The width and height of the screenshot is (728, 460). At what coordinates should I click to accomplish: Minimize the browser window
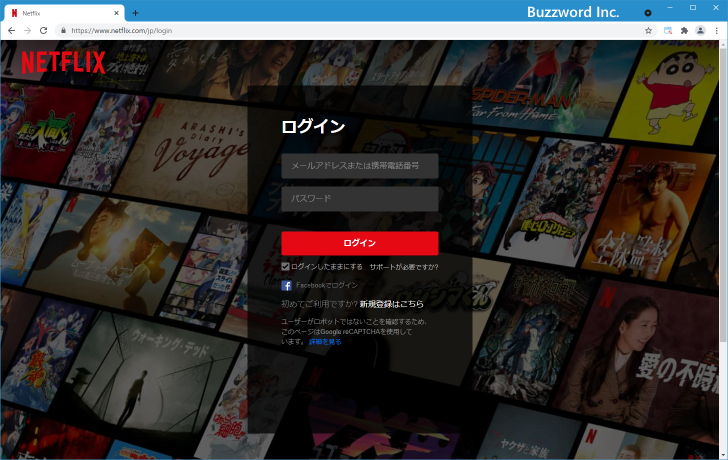670,7
